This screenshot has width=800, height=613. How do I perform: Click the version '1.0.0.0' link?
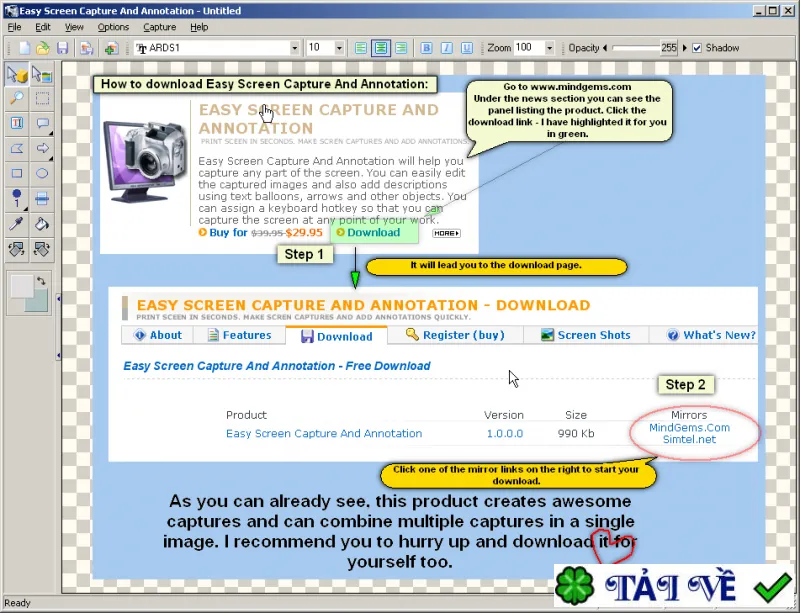point(505,434)
